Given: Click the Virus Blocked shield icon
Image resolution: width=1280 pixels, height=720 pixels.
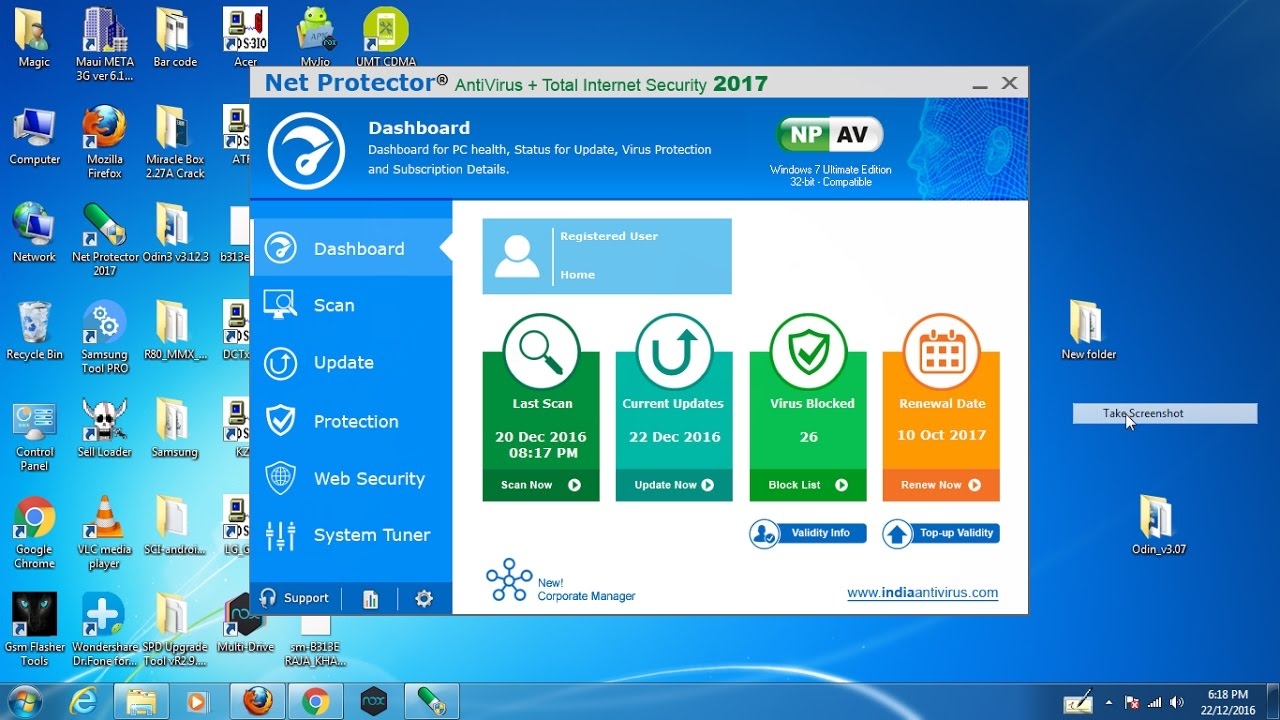Looking at the screenshot, I should (x=808, y=352).
